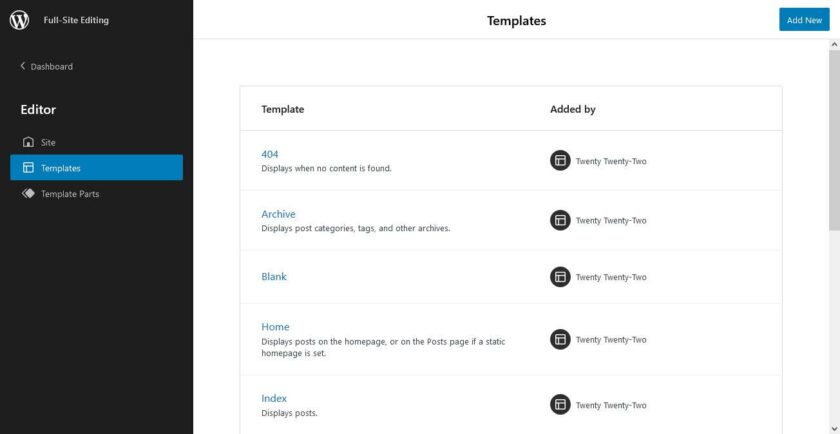Click the theme icon in Blank row
840x434 pixels.
click(560, 276)
